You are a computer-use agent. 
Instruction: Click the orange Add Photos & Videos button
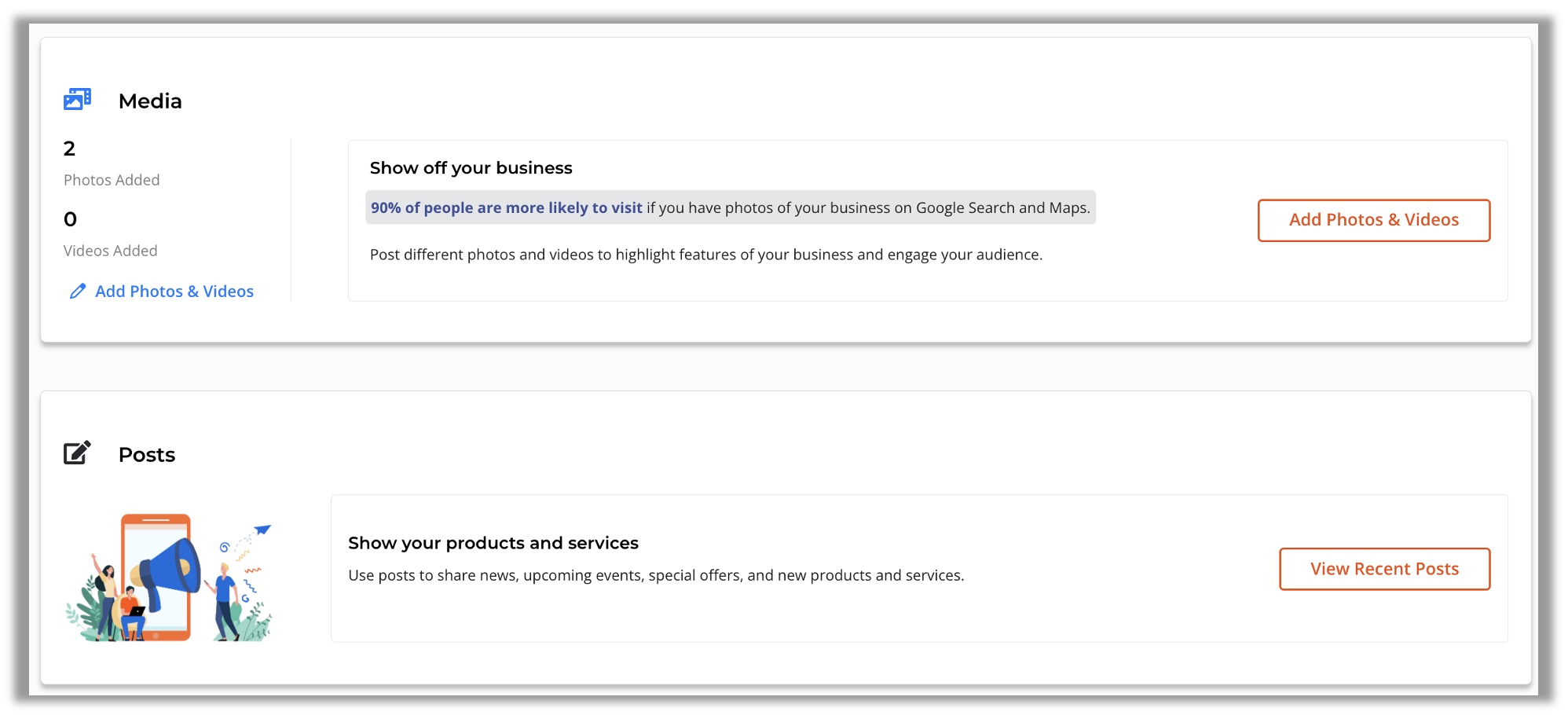1373,220
